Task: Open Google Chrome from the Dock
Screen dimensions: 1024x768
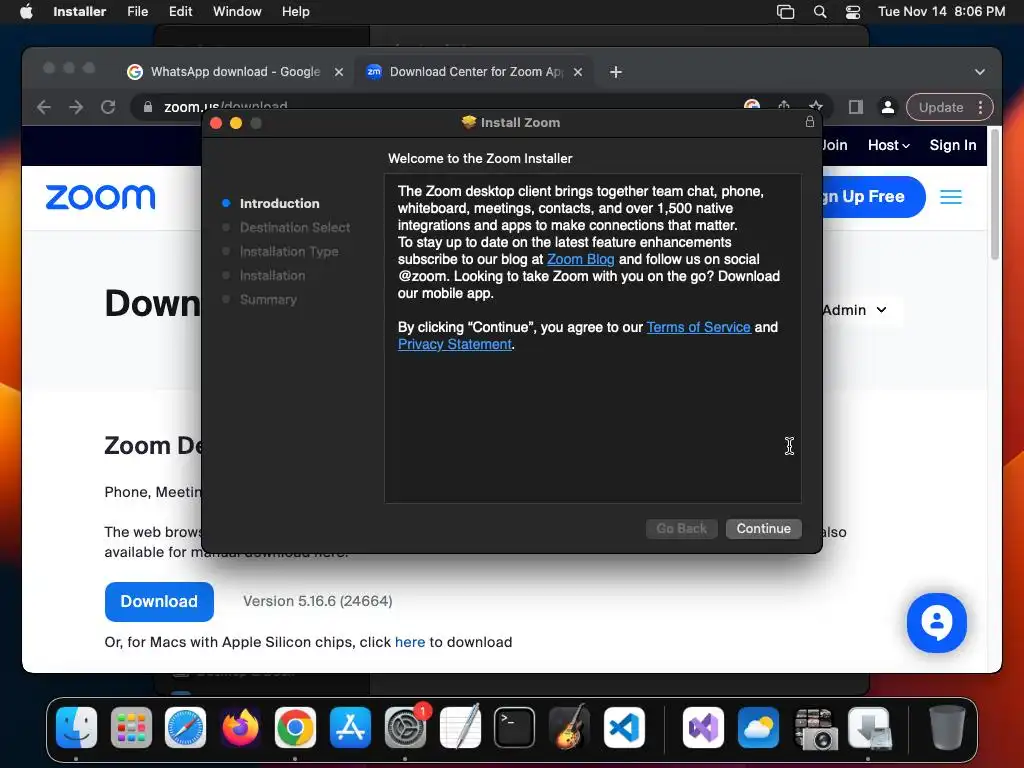Action: click(295, 727)
